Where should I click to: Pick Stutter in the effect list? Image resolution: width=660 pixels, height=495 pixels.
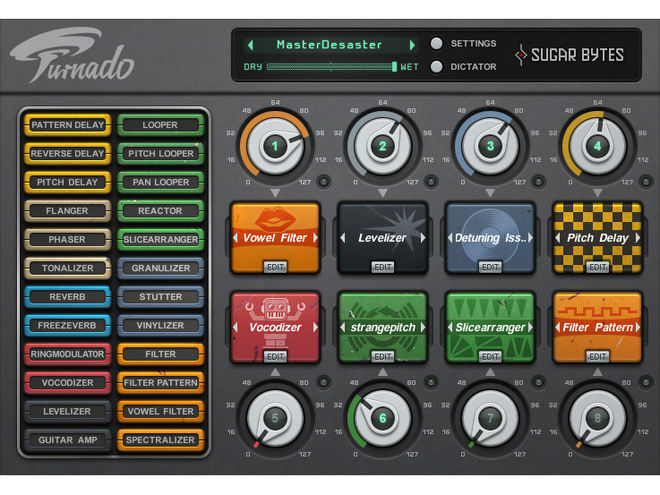(x=160, y=297)
